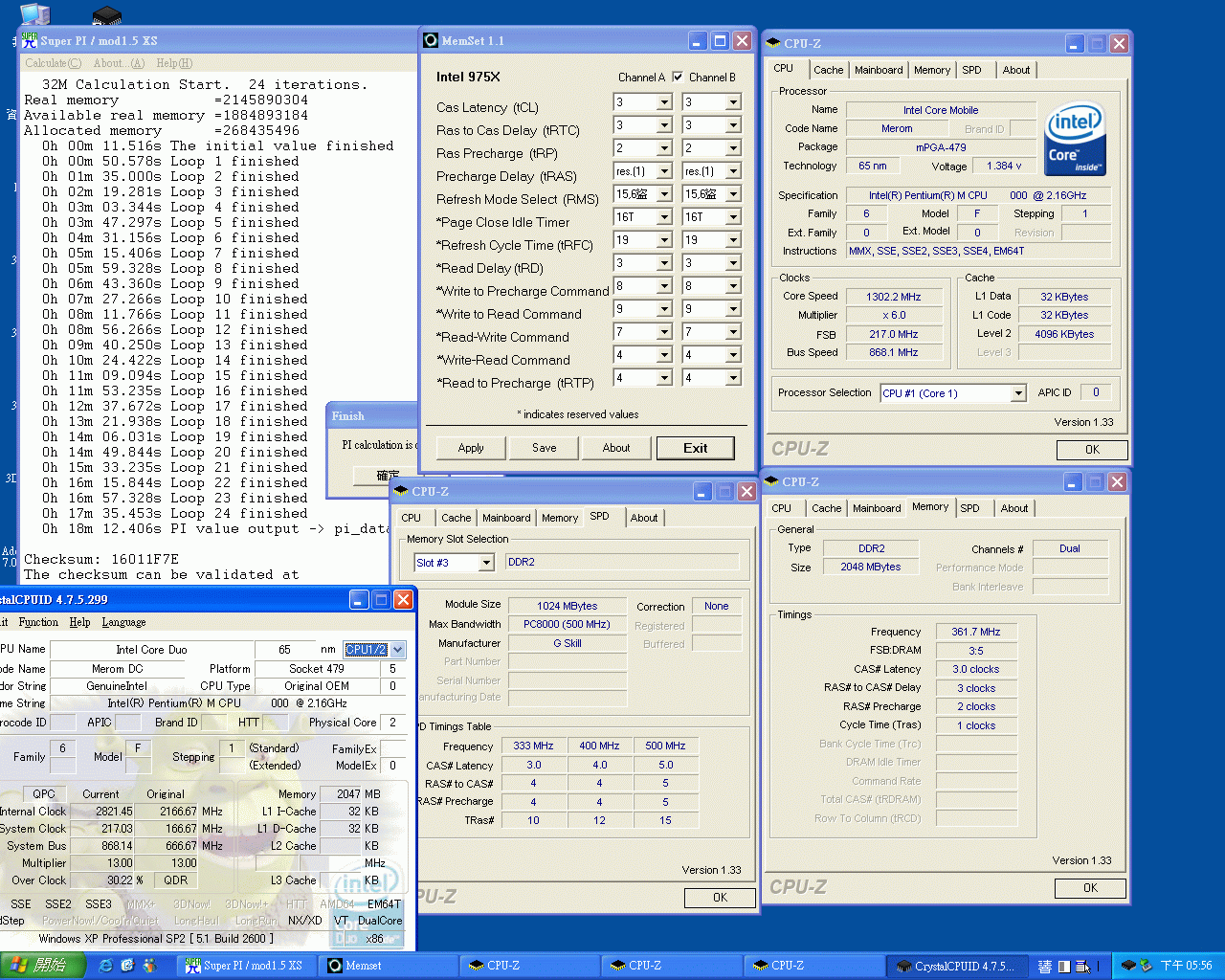Expand Channel B Precharge Delay dropdown
1225x980 pixels.
pyautogui.click(x=733, y=171)
